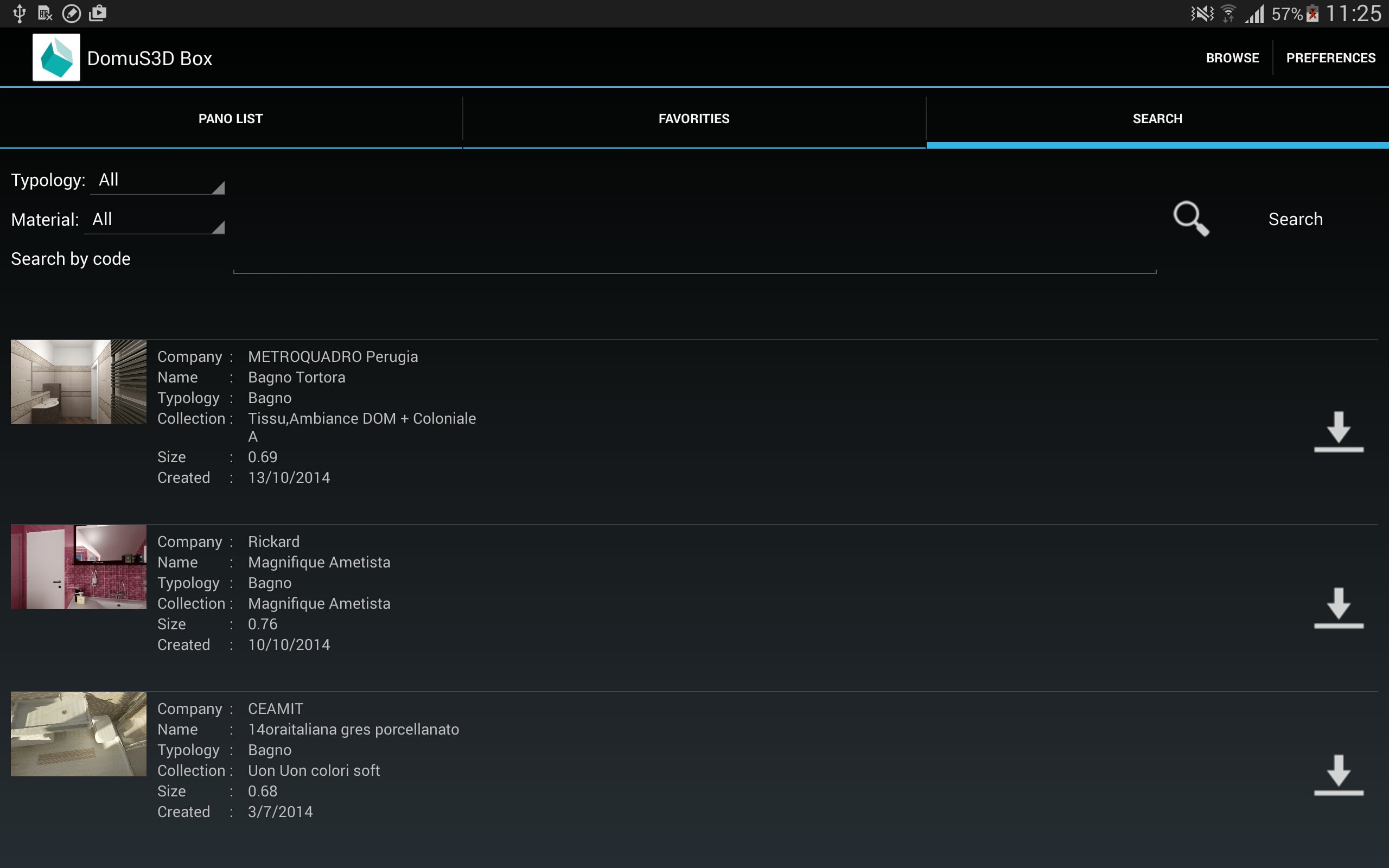Open Preferences

pos(1330,58)
